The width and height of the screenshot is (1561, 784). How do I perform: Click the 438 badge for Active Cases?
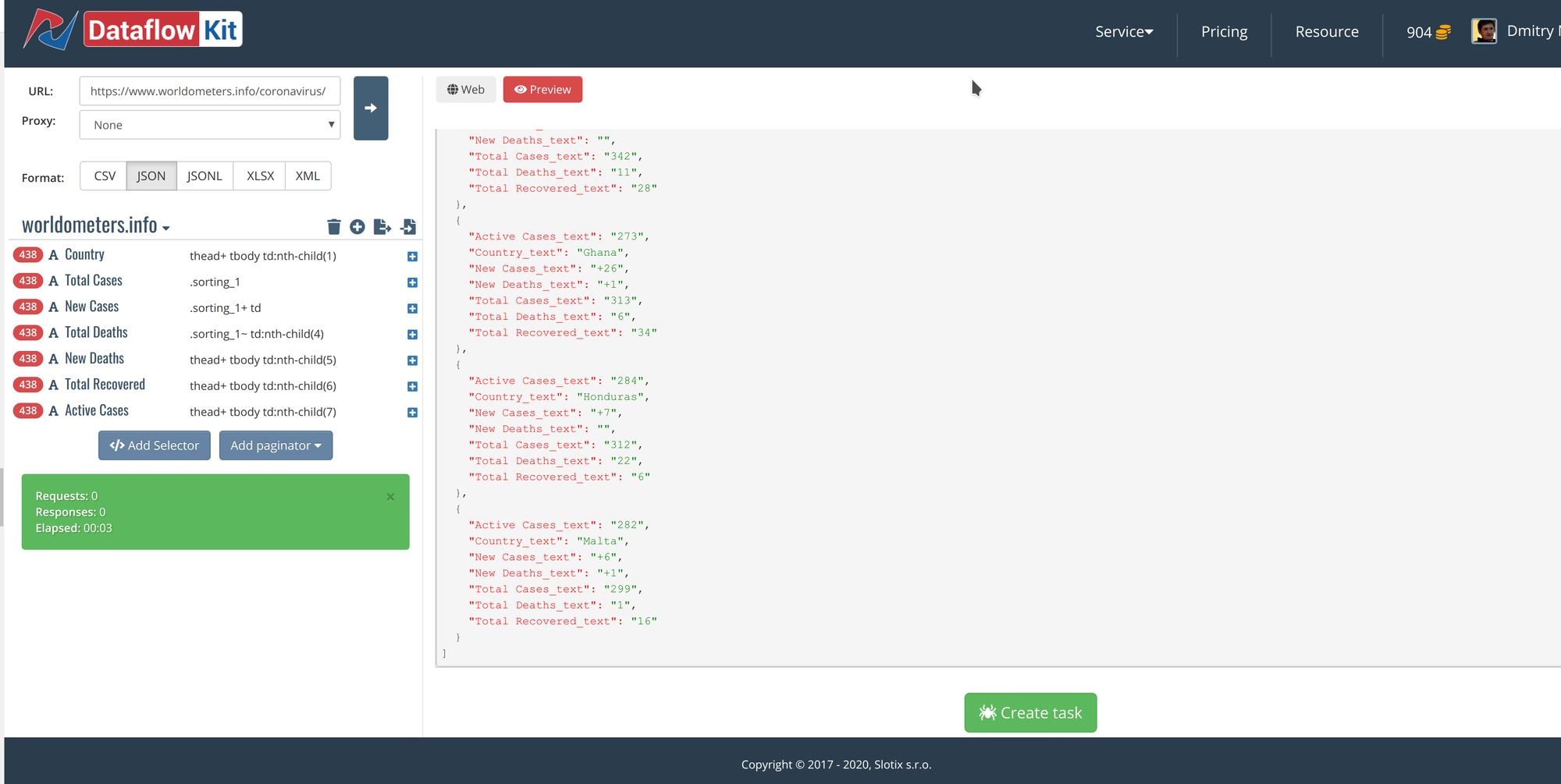coord(28,411)
